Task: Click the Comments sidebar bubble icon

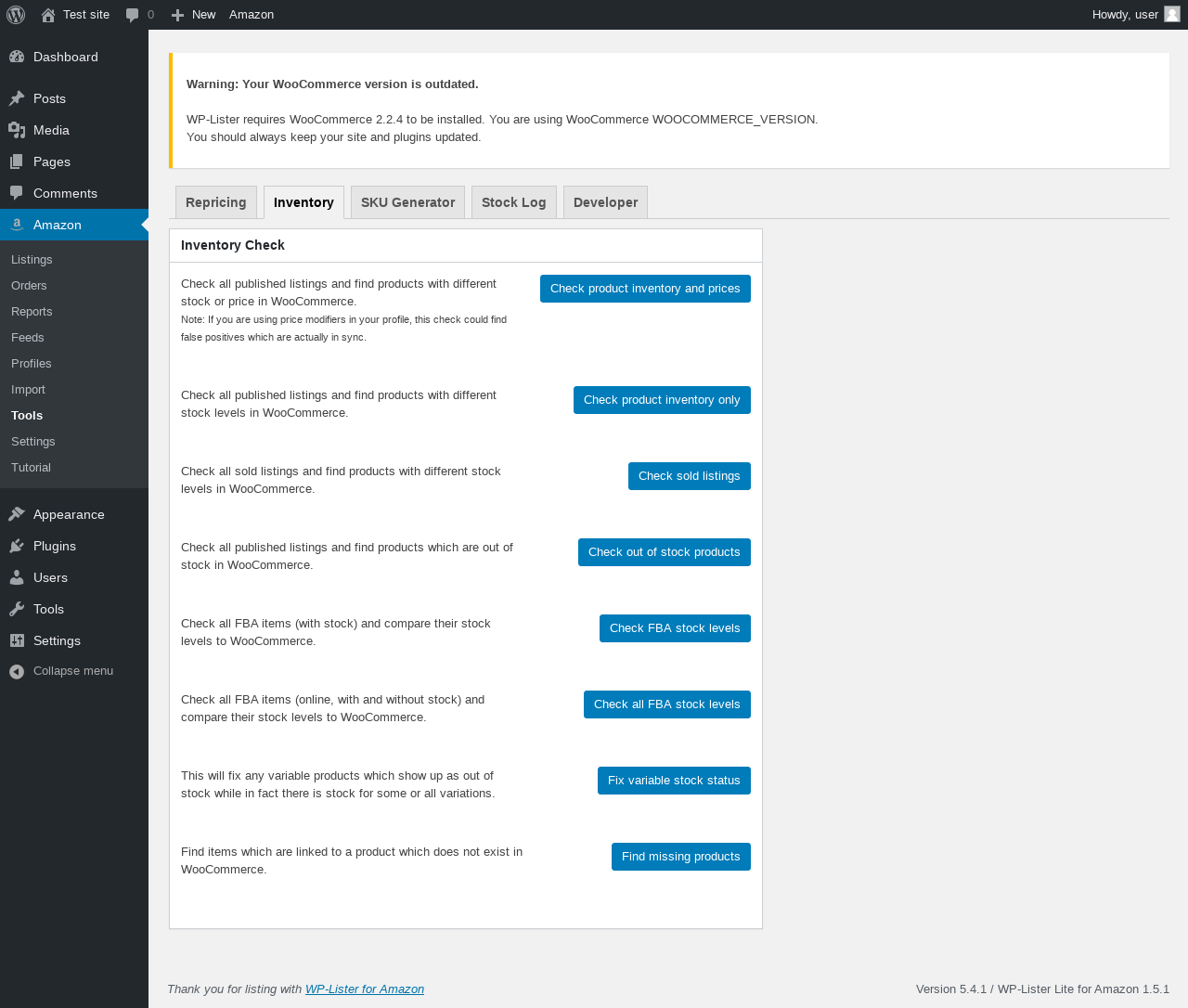Action: coord(17,193)
